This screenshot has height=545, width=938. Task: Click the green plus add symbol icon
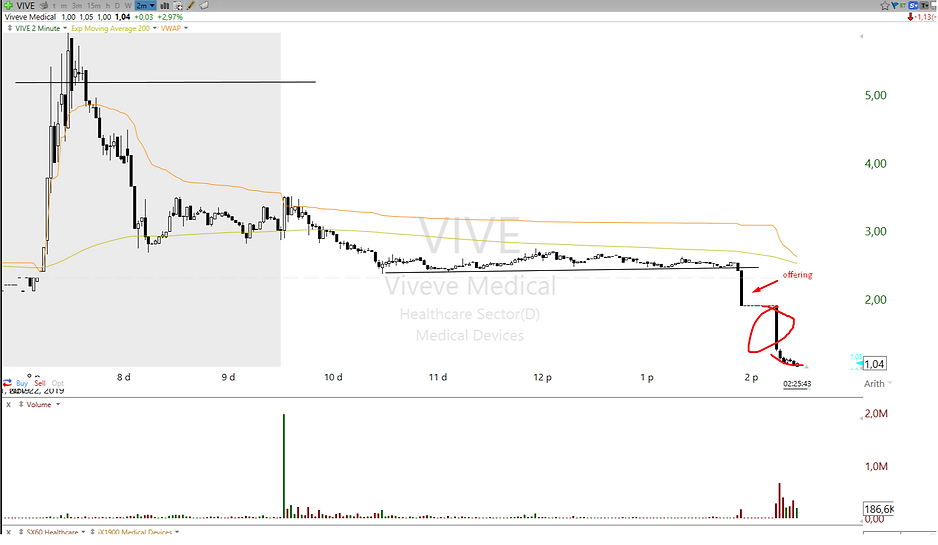[7, 6]
